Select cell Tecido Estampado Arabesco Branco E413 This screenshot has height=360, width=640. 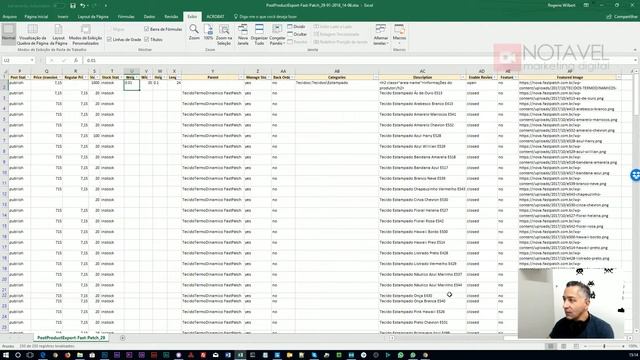pyautogui.click(x=422, y=107)
